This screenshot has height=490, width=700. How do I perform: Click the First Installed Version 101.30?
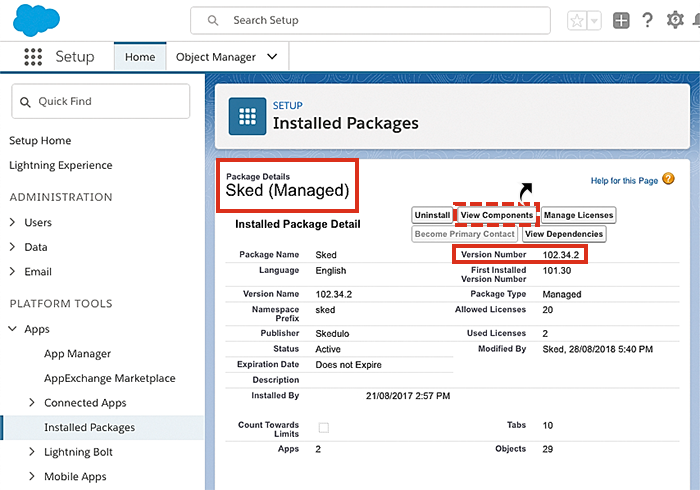(x=557, y=270)
